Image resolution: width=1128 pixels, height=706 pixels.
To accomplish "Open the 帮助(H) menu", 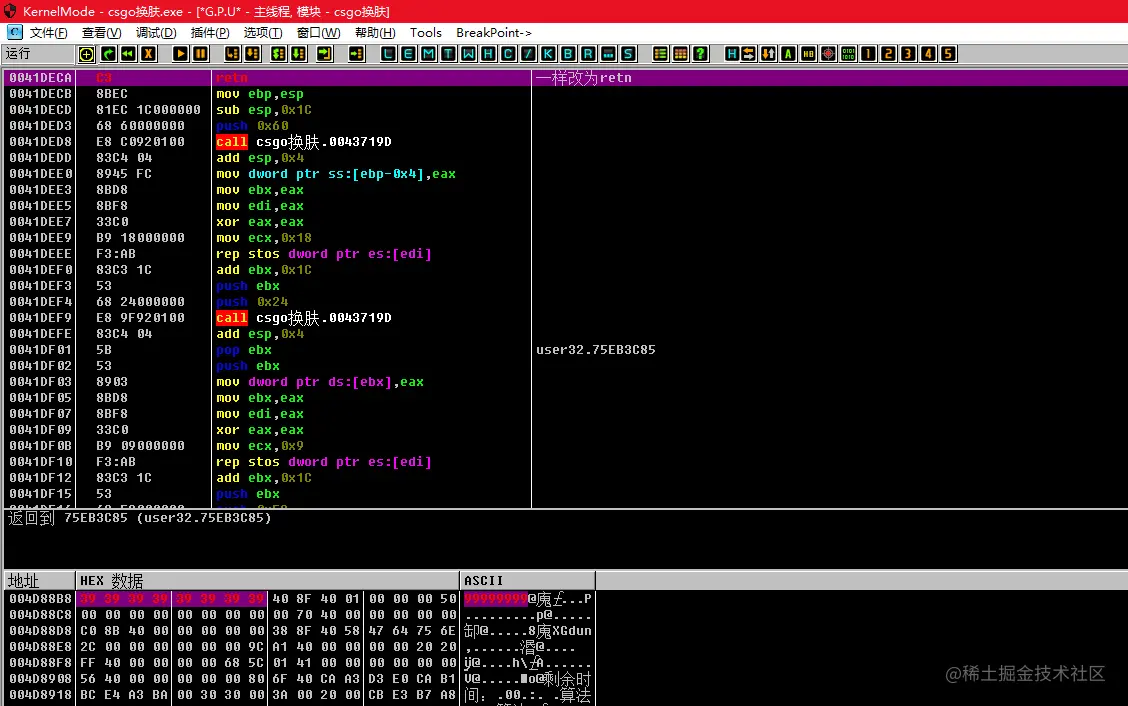I will tap(375, 33).
